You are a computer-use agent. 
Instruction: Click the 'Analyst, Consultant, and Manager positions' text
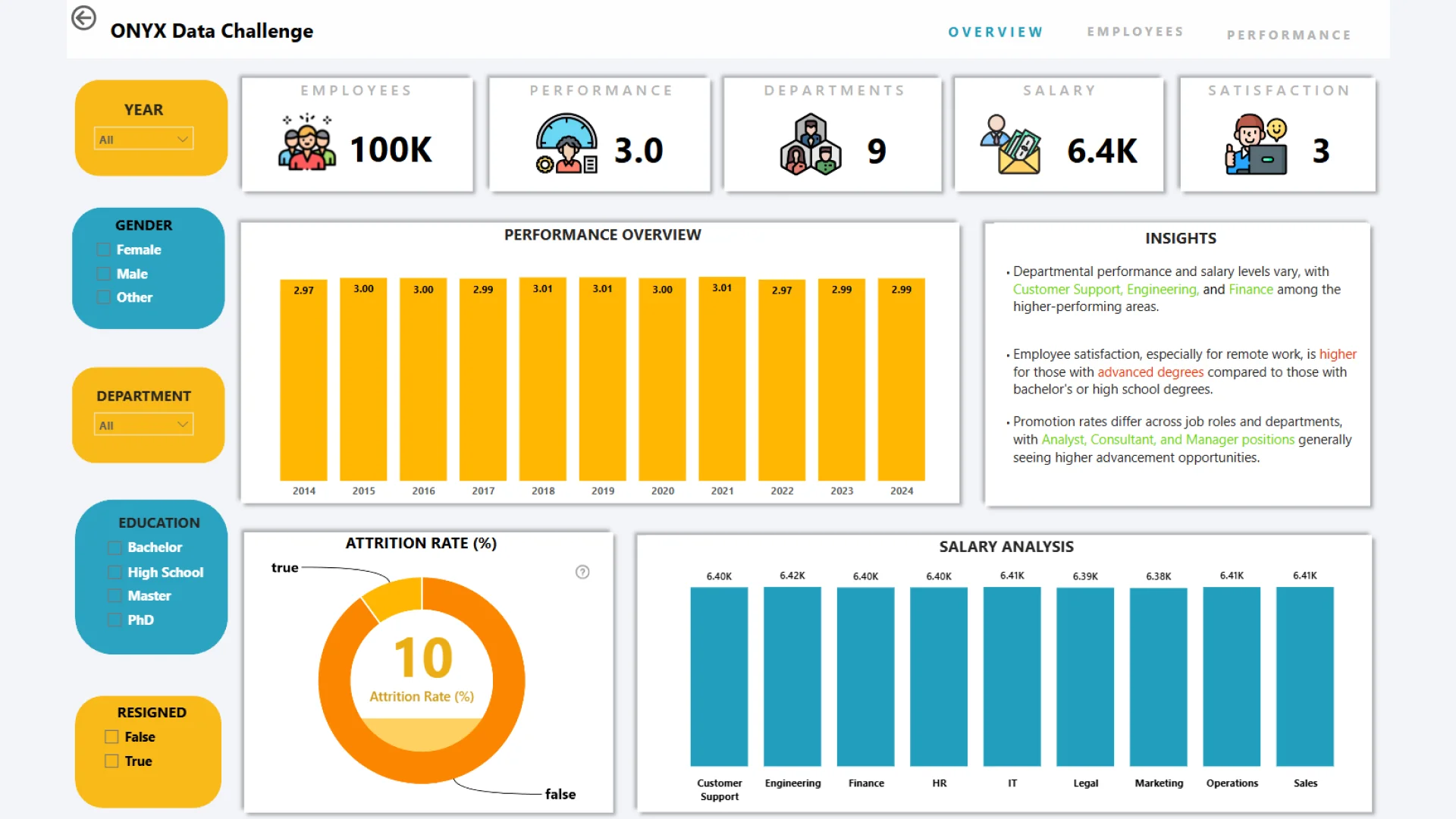coord(1168,439)
